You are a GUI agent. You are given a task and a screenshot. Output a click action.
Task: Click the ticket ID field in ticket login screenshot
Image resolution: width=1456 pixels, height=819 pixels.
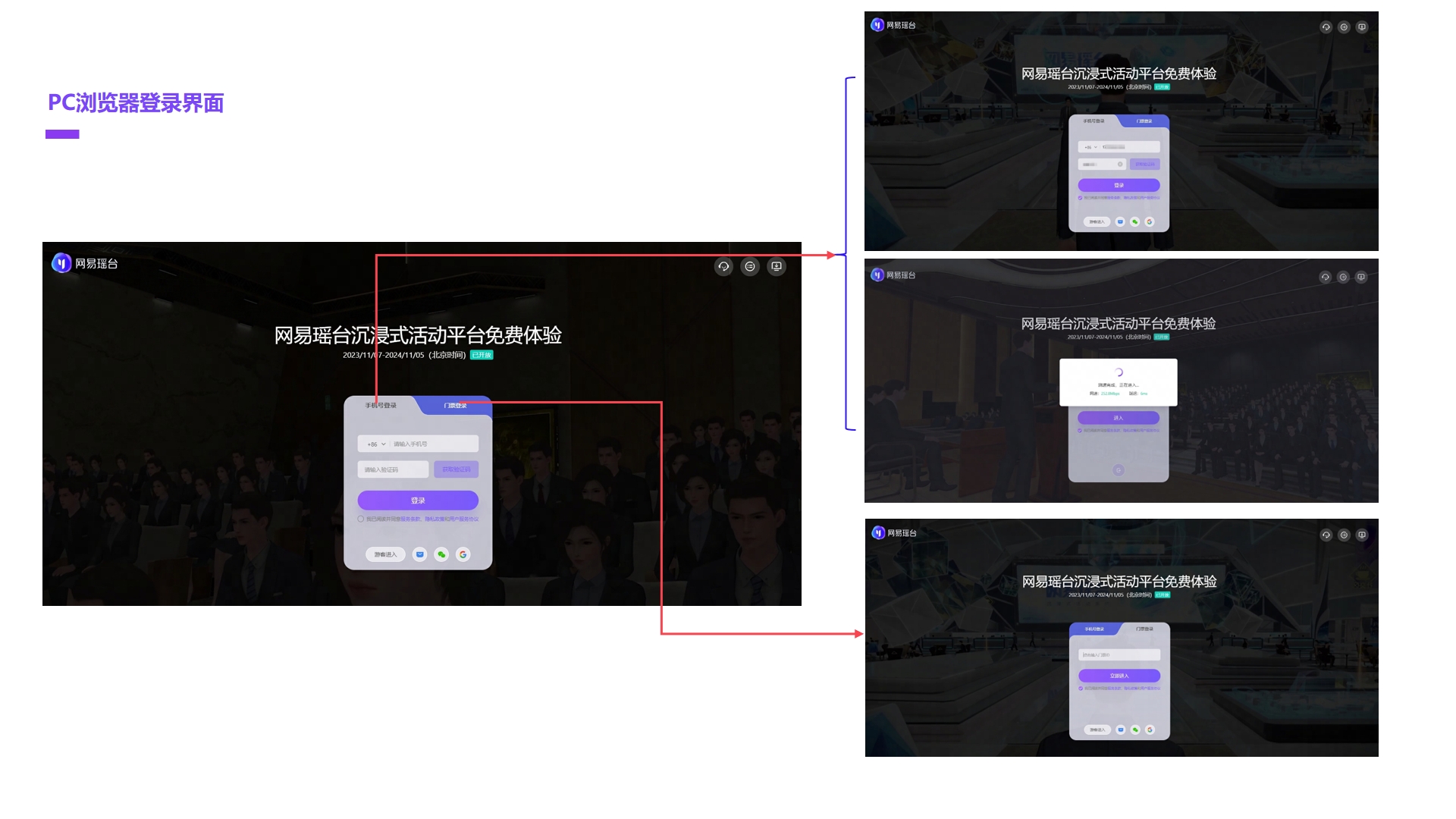tap(1119, 654)
